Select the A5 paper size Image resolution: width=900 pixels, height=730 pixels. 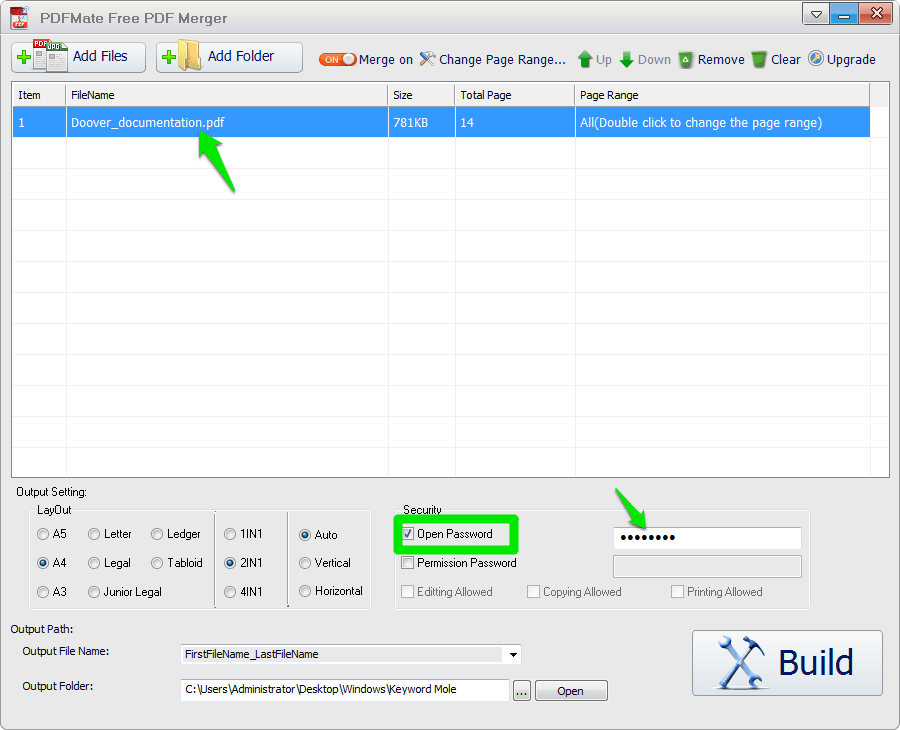click(x=43, y=534)
